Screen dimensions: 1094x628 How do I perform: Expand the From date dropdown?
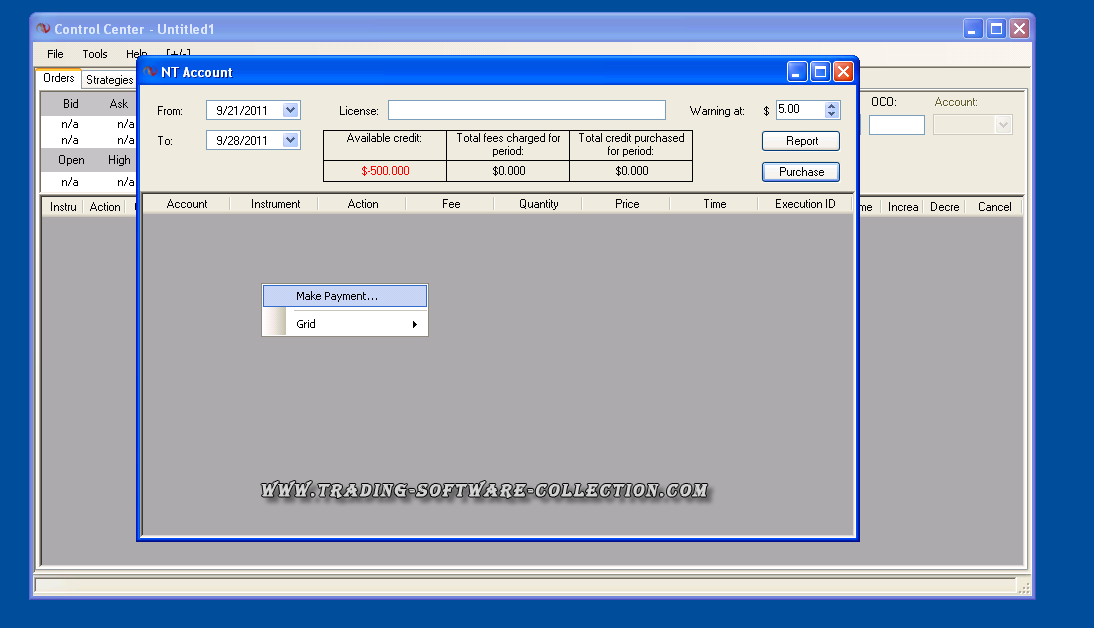pyautogui.click(x=291, y=110)
